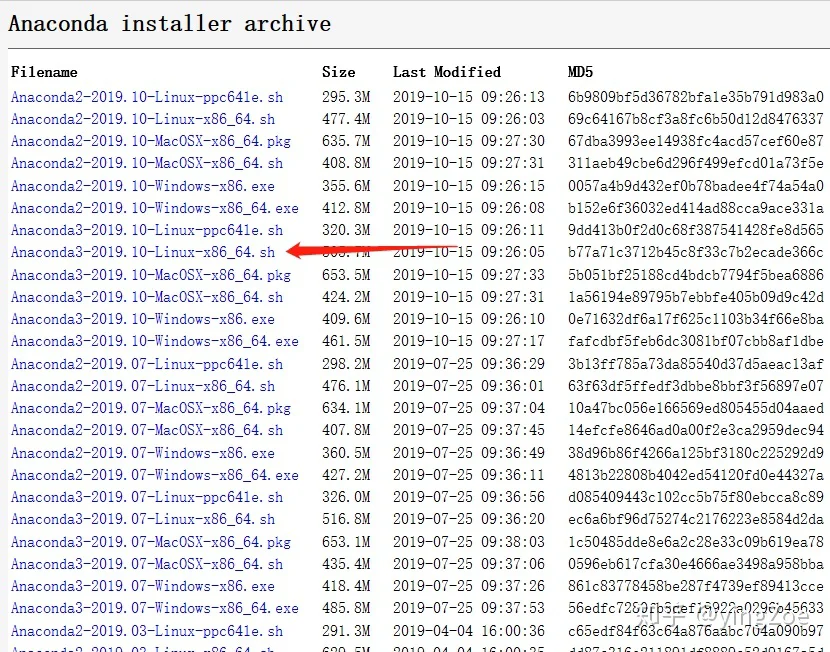This screenshot has height=652, width=830.
Task: Download Anaconda2-2019.07-MacOSX-x86_64.pkg
Action: (151, 408)
